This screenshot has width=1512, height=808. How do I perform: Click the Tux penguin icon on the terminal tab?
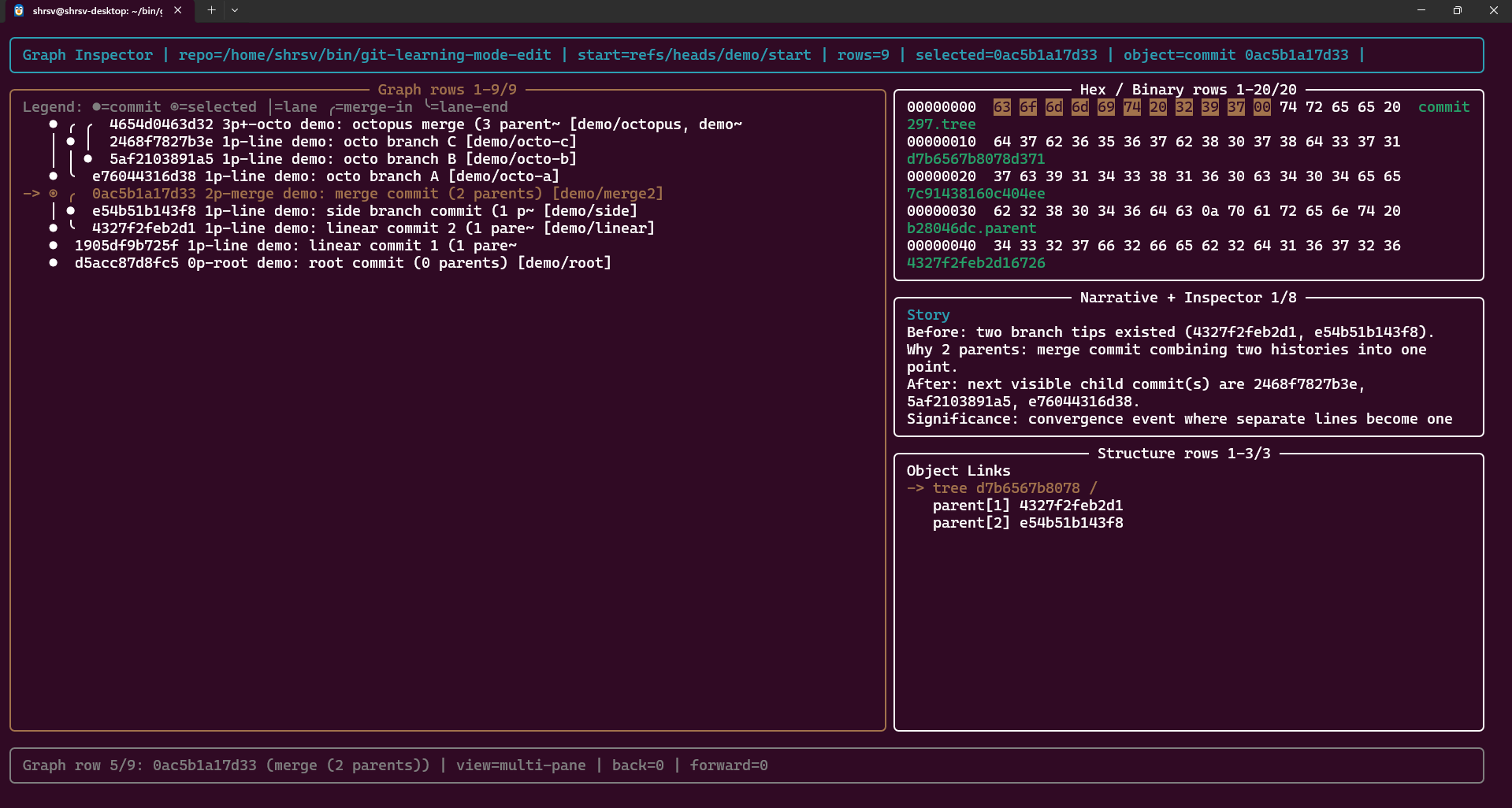point(19,10)
